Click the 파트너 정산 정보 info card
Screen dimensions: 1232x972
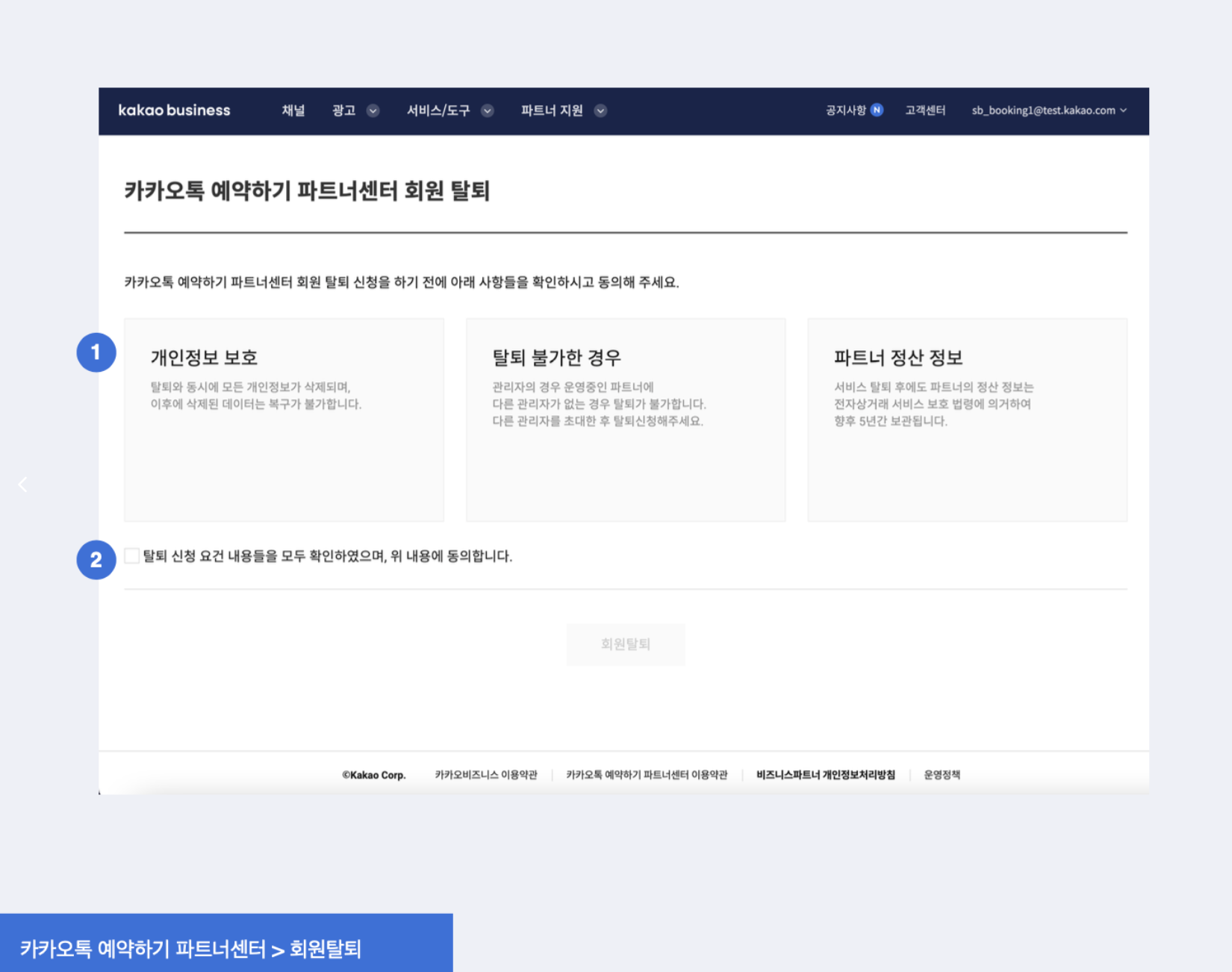[967, 420]
